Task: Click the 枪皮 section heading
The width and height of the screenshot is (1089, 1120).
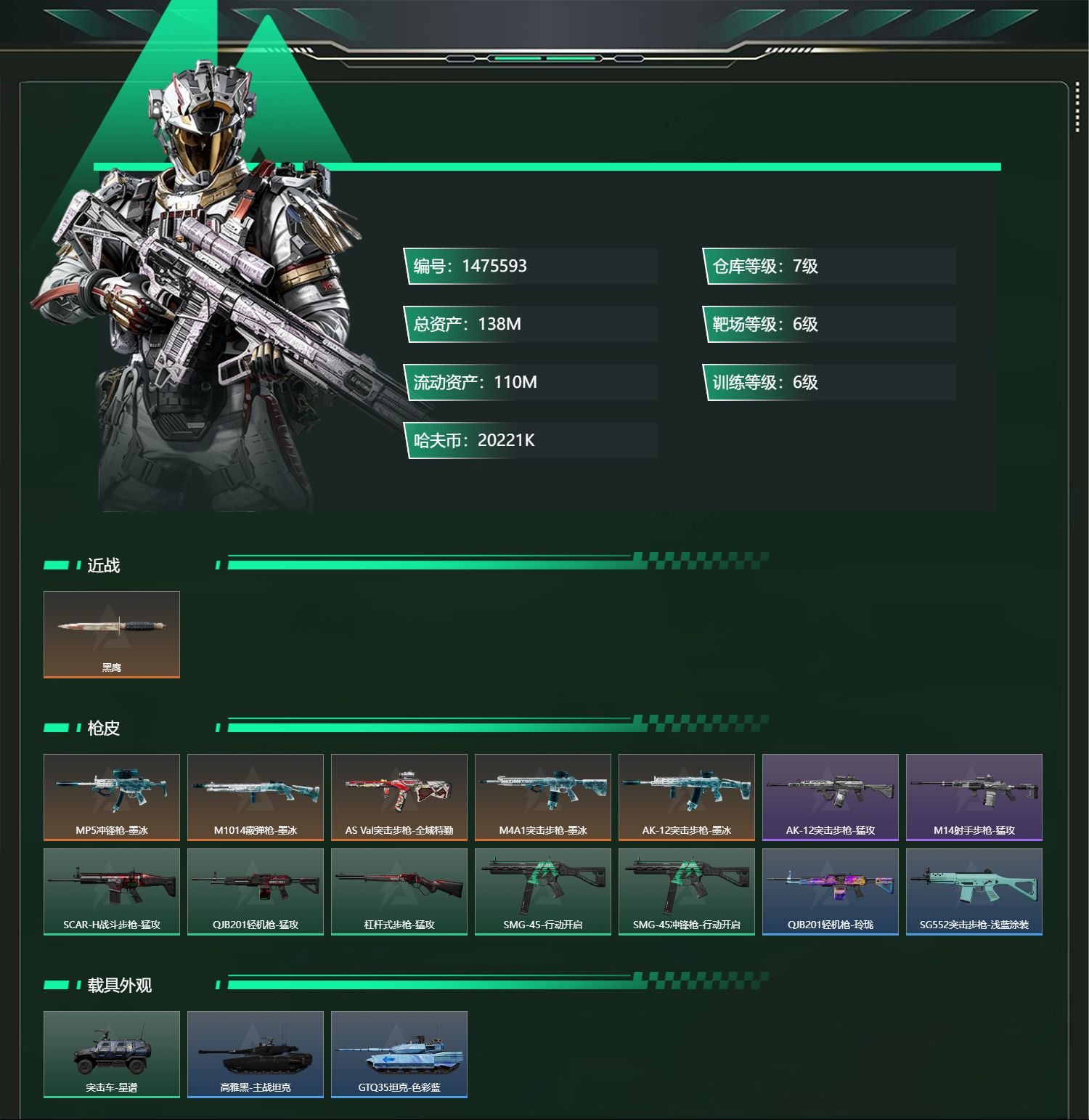Action: (x=104, y=728)
